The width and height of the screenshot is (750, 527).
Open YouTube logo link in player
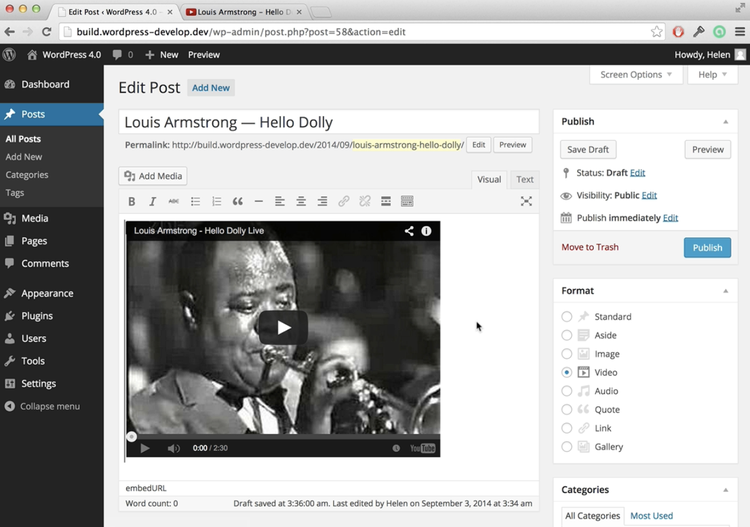[423, 448]
